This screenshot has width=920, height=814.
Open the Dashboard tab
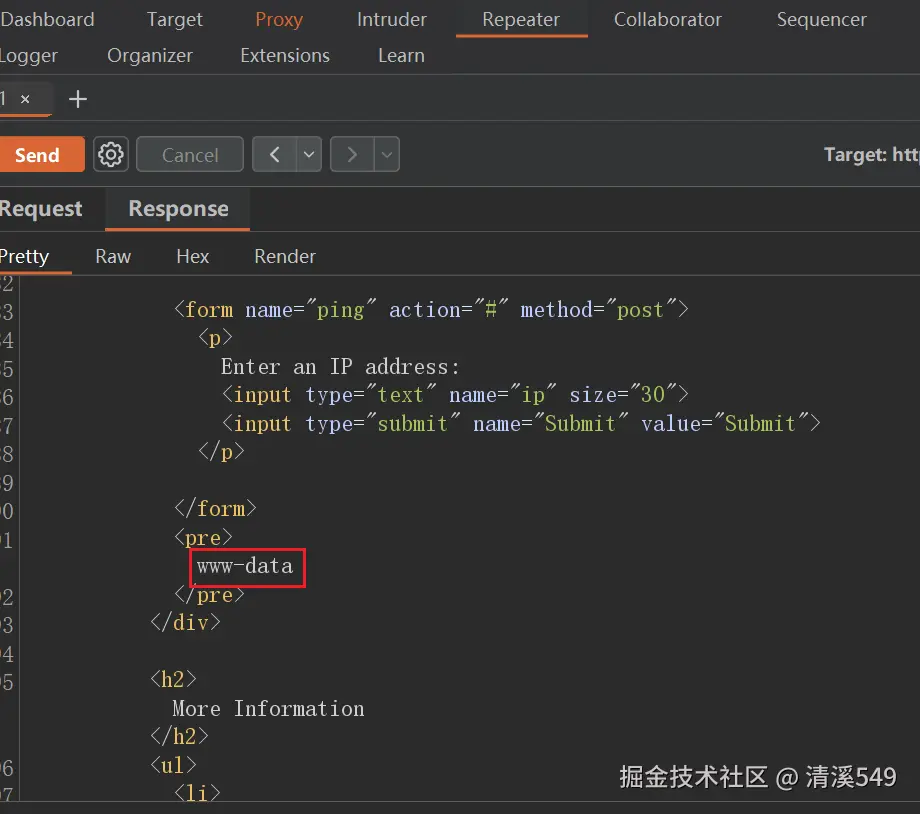pyautogui.click(x=47, y=19)
